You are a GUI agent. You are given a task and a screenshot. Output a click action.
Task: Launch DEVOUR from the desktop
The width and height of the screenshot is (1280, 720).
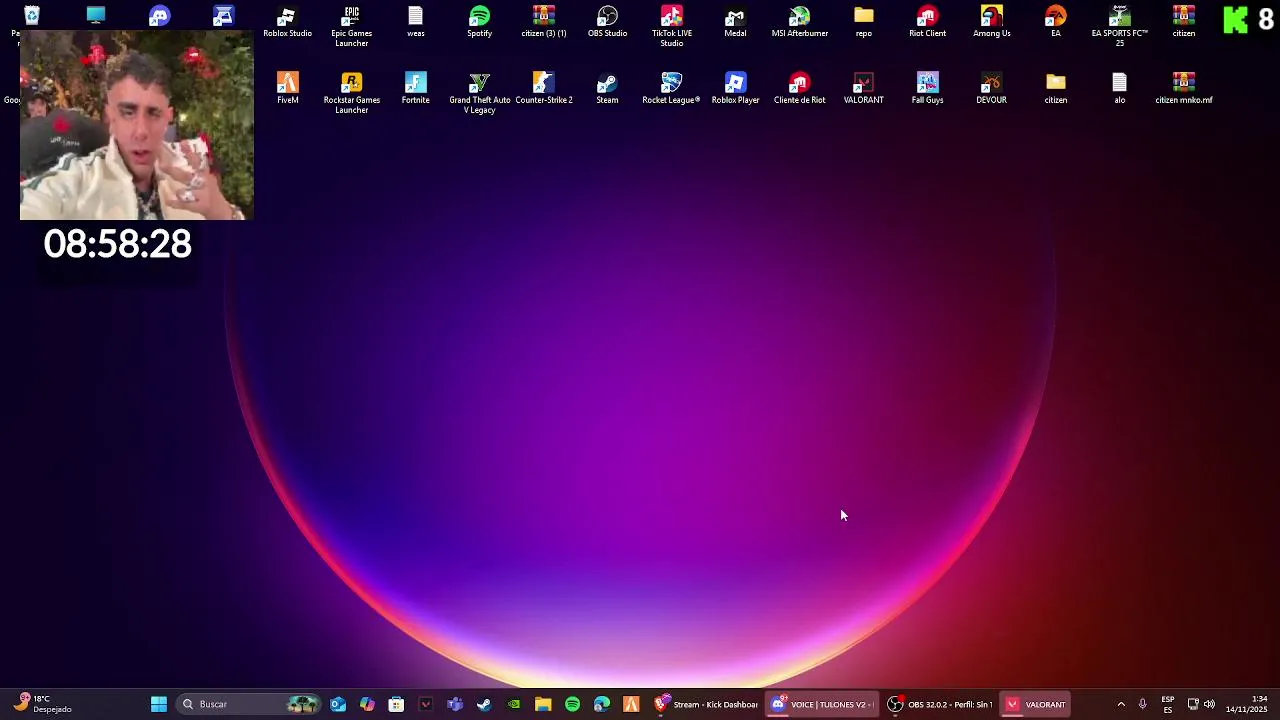991,89
